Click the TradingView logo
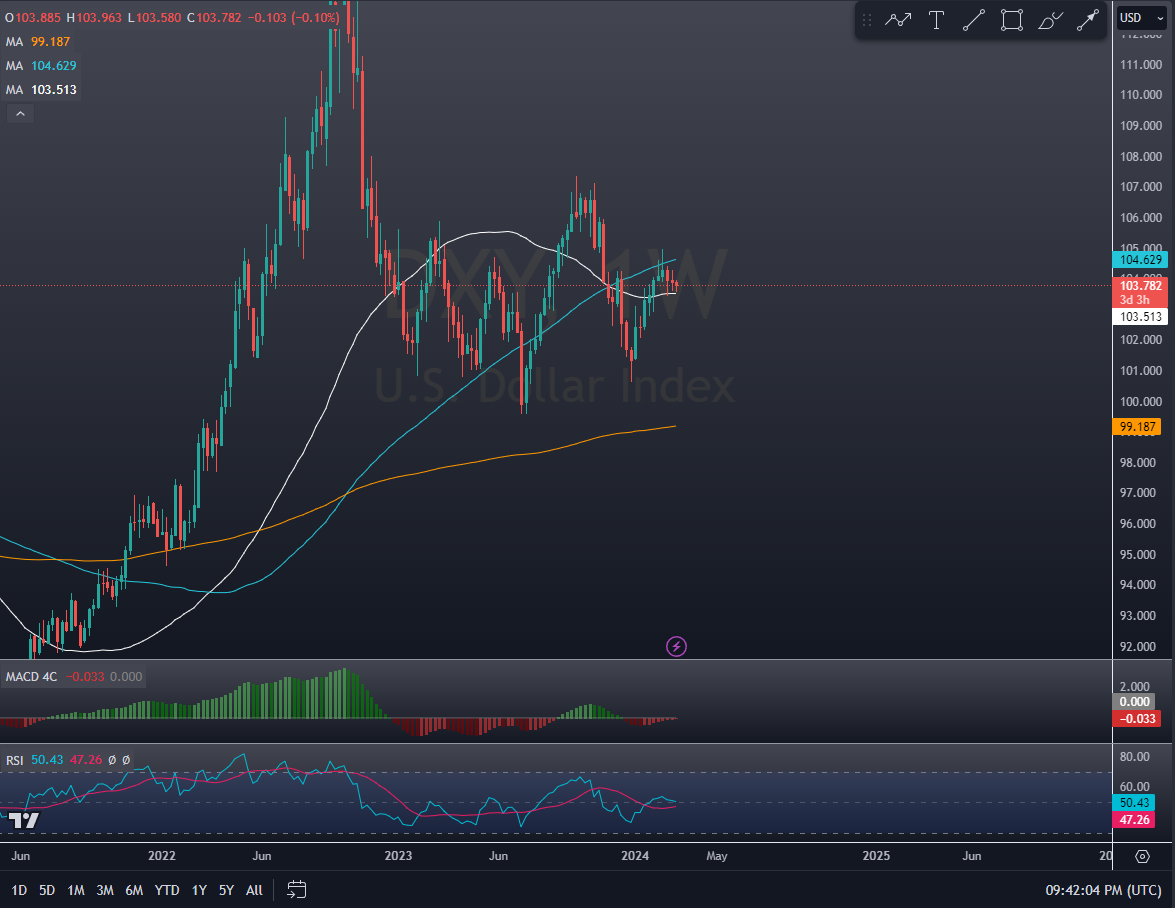 (24, 821)
